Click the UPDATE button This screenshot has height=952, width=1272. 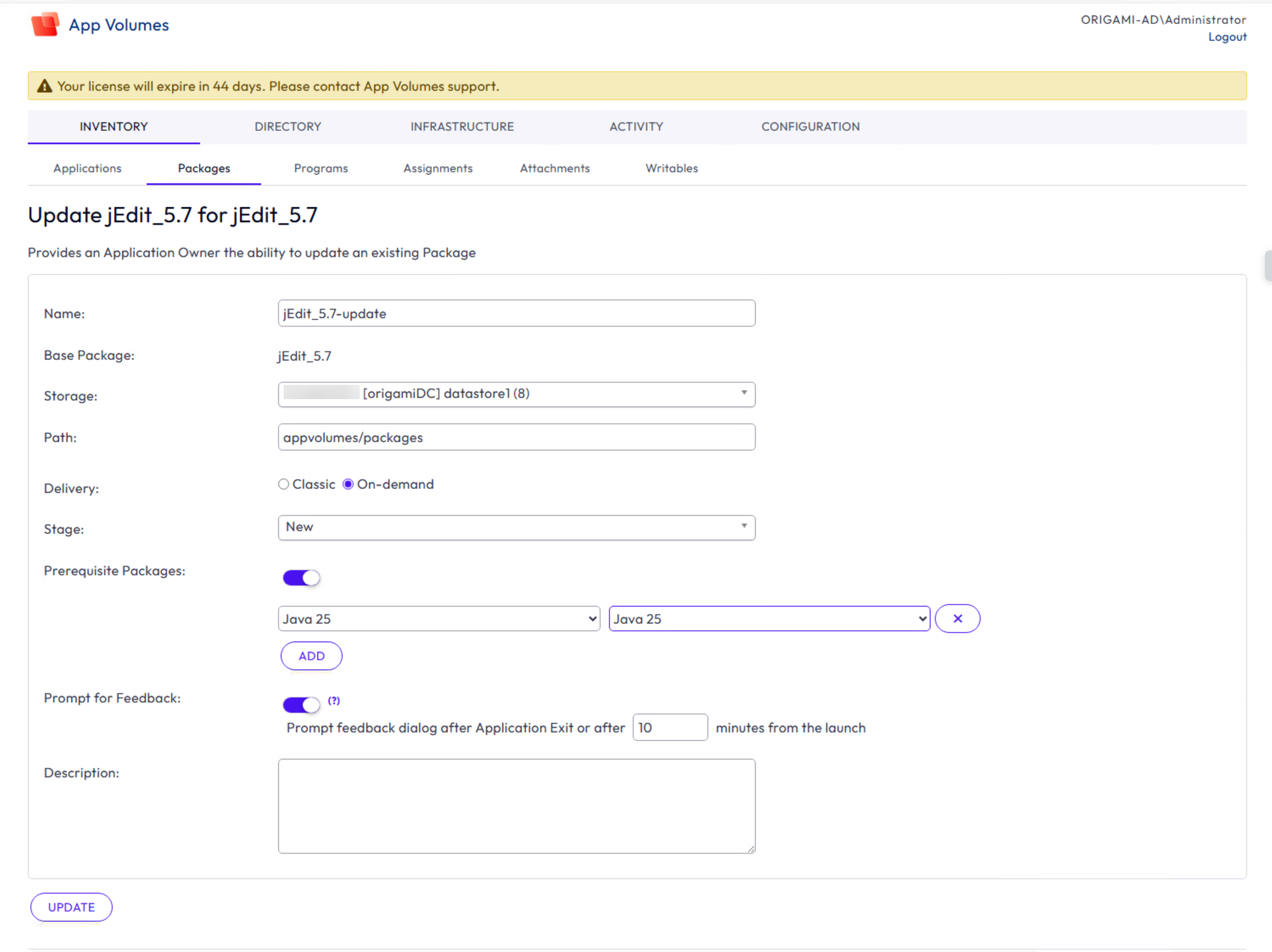(x=71, y=907)
